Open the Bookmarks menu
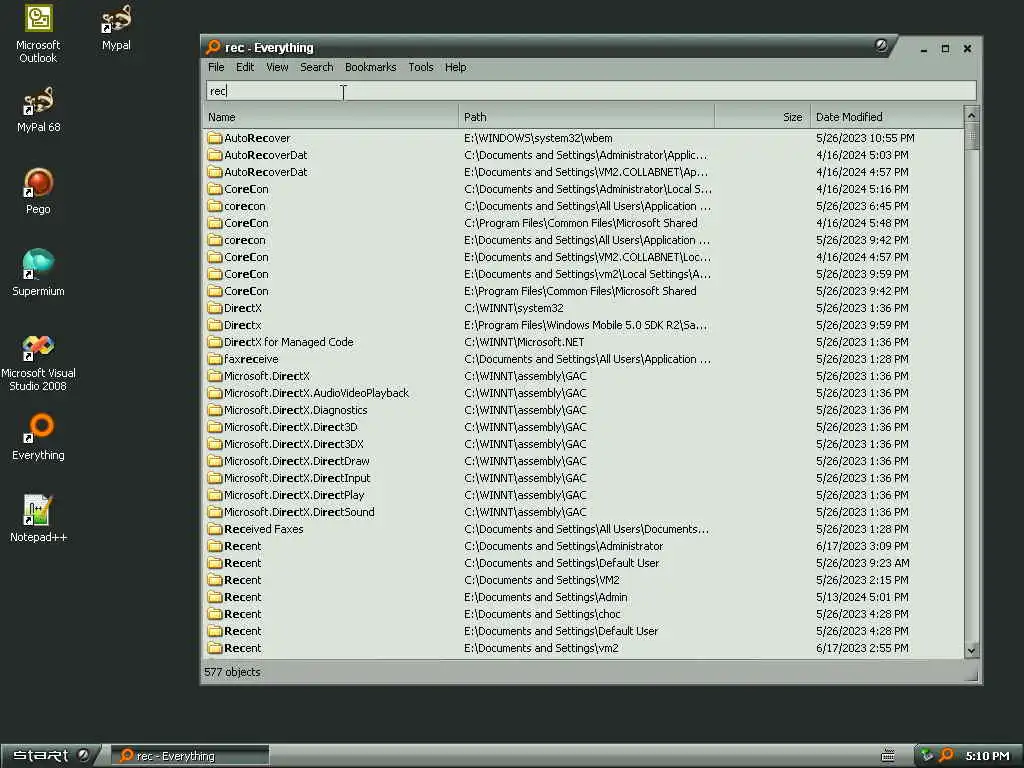The width and height of the screenshot is (1024, 768). click(x=370, y=67)
